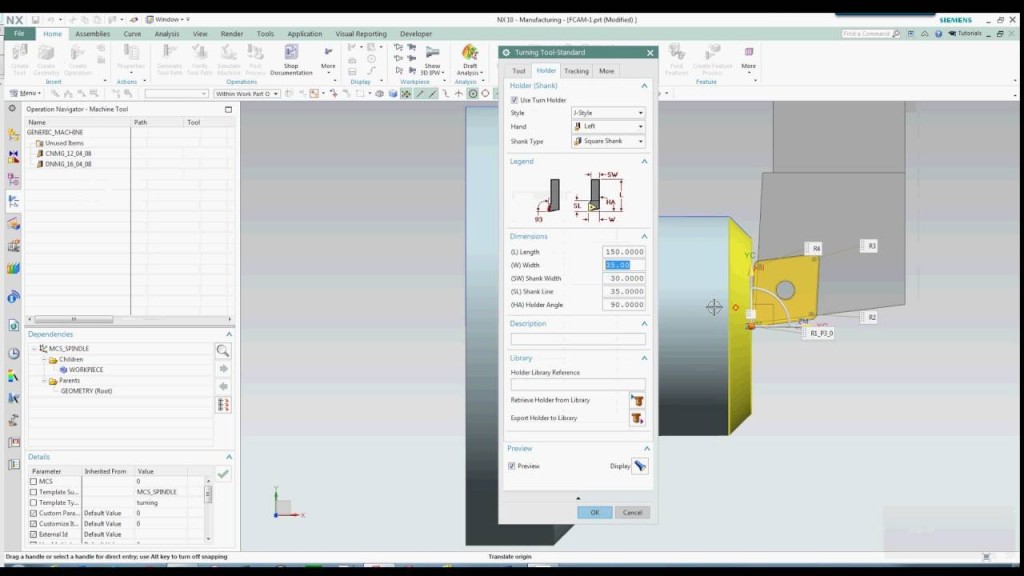Click the green checkmark in Details panel

tap(223, 473)
